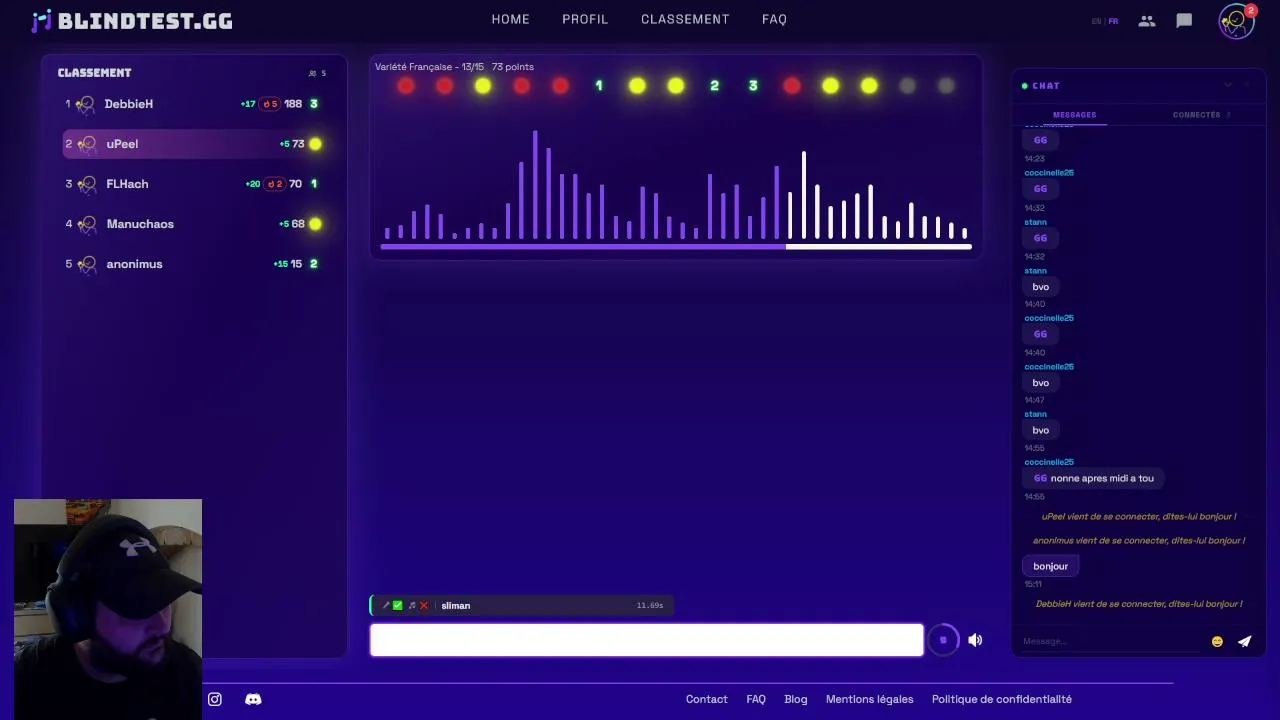Open the Instagram link icon
This screenshot has width=1280, height=720.
(x=214, y=699)
